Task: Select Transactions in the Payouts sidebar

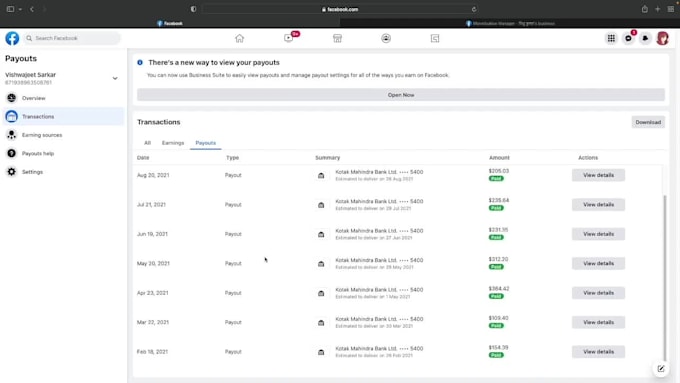Action: [x=64, y=116]
